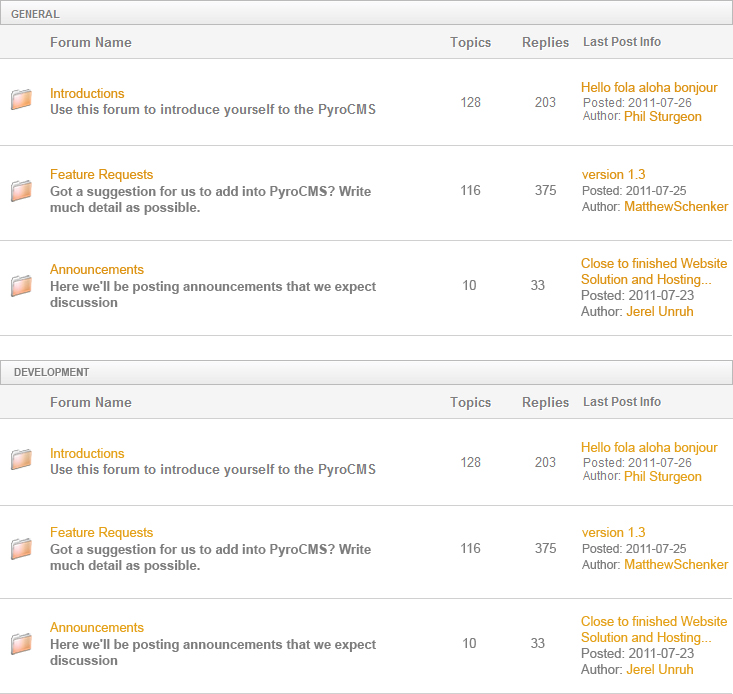Click folder icon beside Feature Requests in Development section
The height and width of the screenshot is (694, 733).
pos(22,548)
